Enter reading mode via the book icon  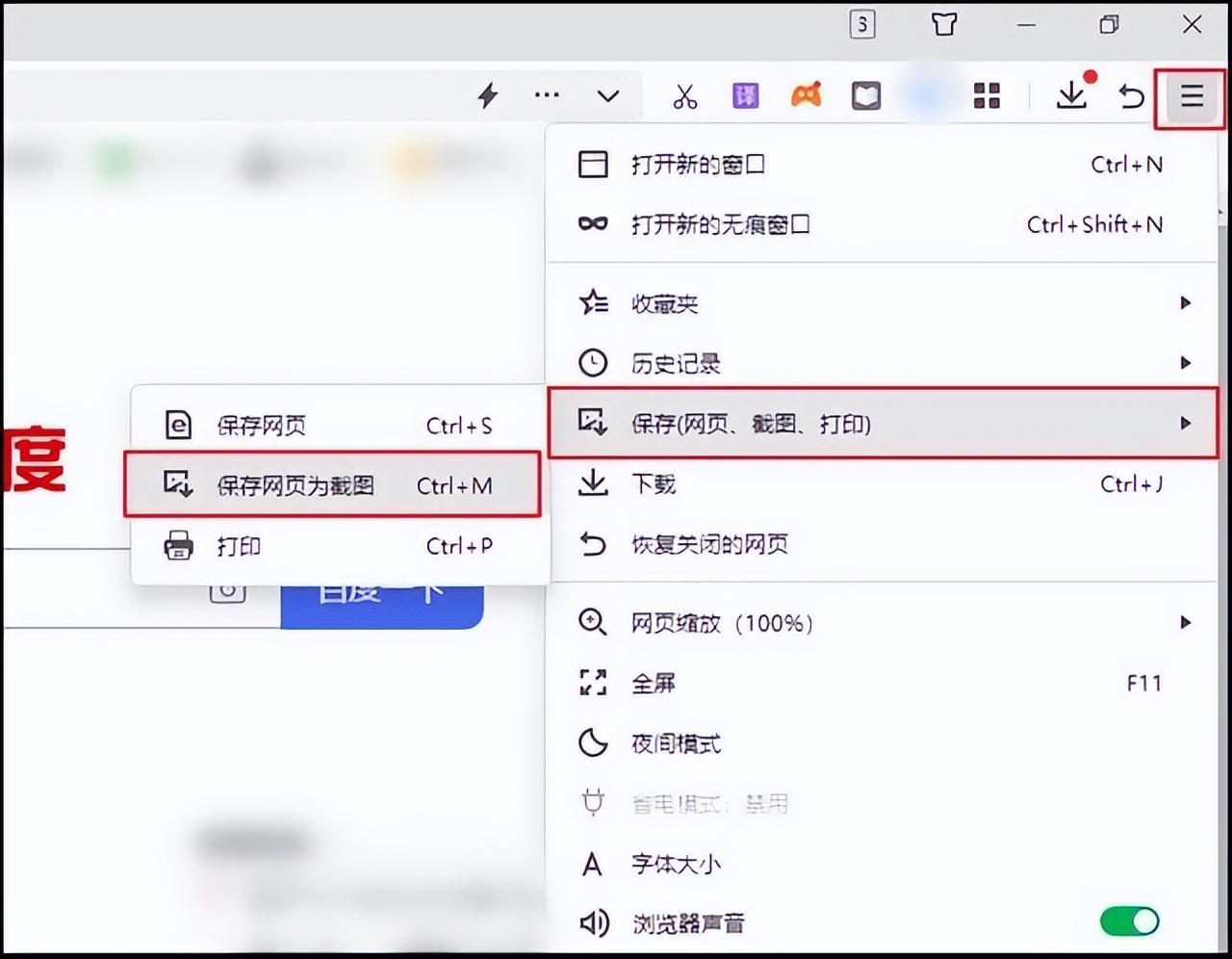pos(865,95)
